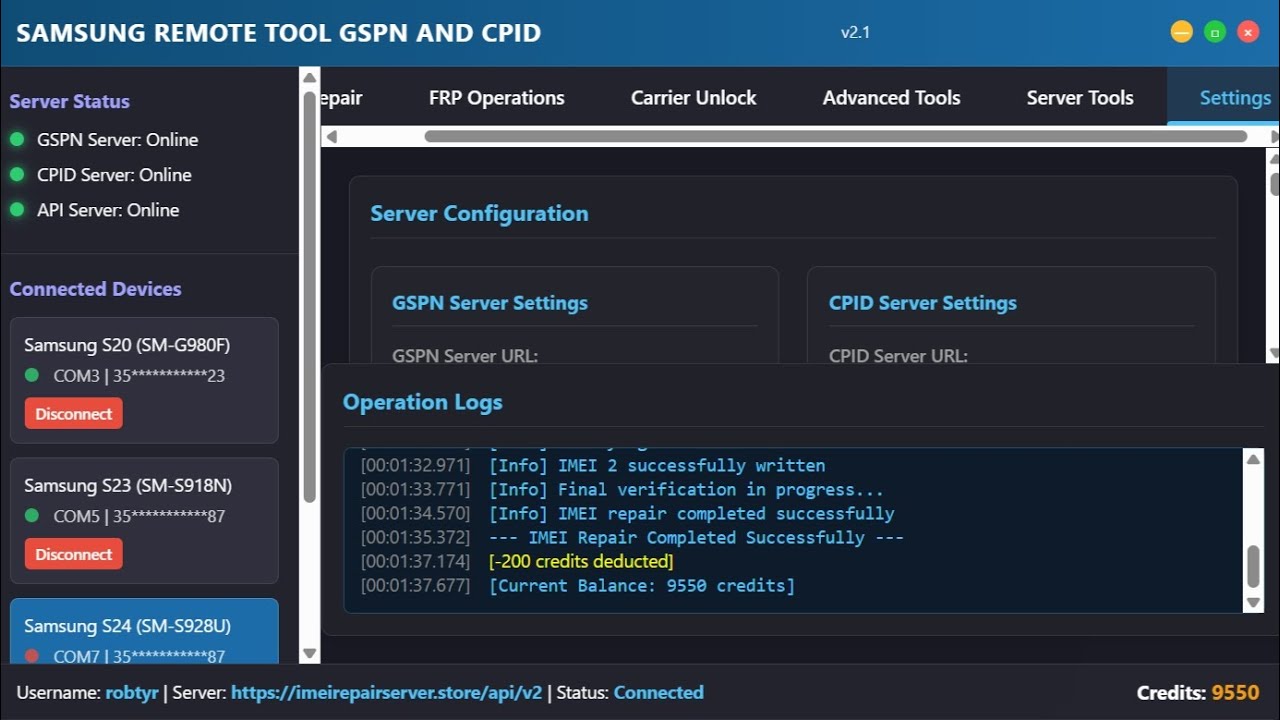Open the Carrier Unlock tab
The height and width of the screenshot is (720, 1280).
point(693,98)
